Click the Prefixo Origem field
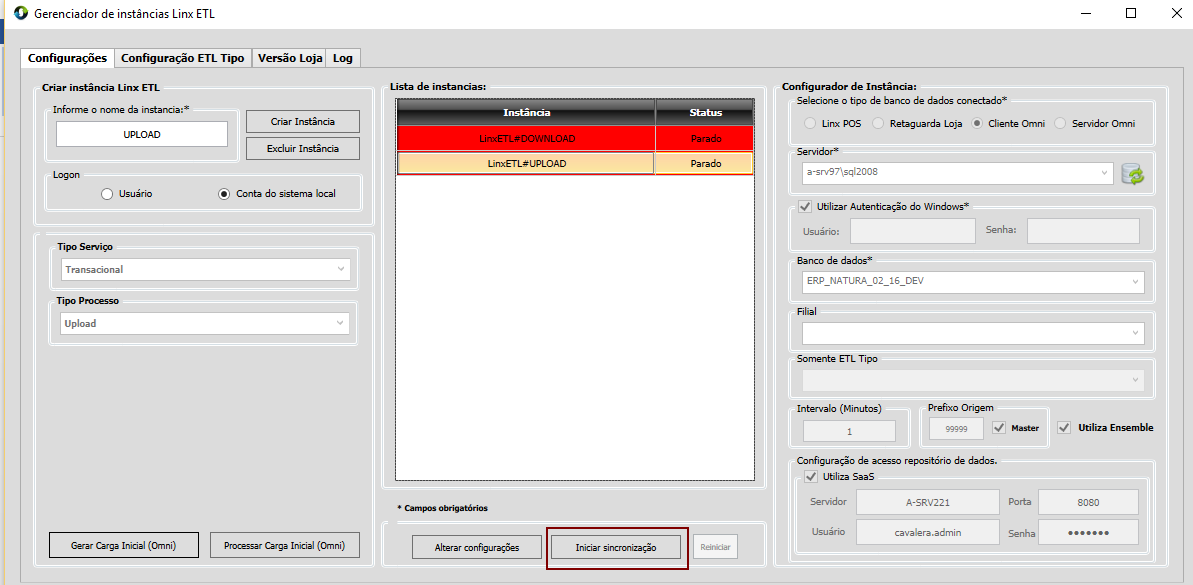This screenshot has width=1193, height=585. point(956,429)
